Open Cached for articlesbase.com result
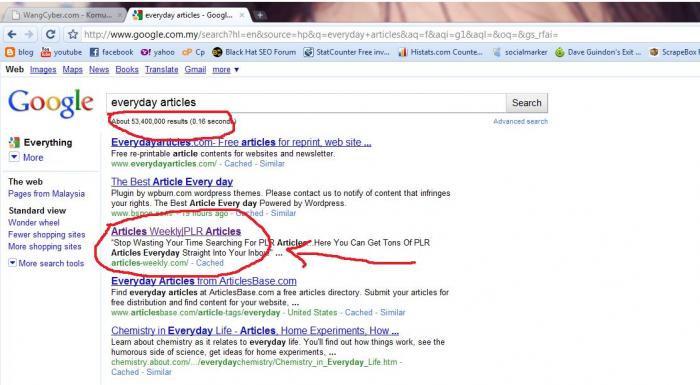This screenshot has height=385, width=700. [358, 313]
